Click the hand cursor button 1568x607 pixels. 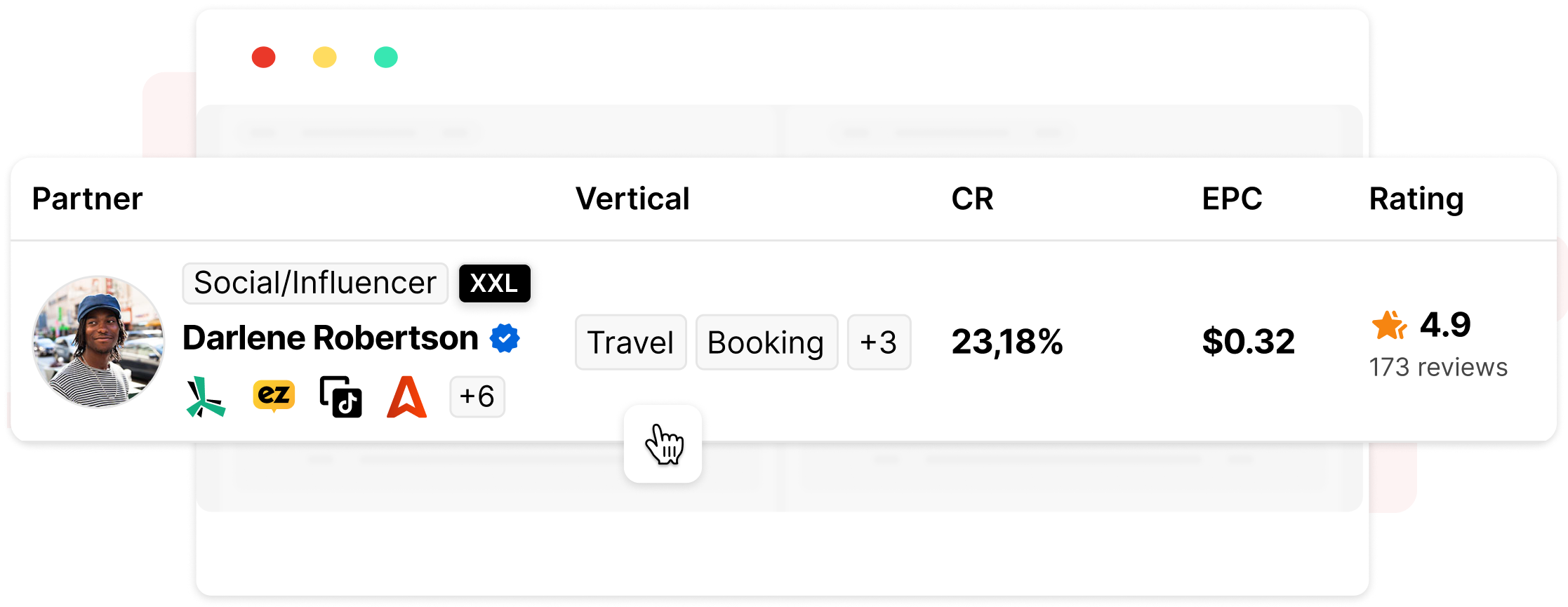663,443
